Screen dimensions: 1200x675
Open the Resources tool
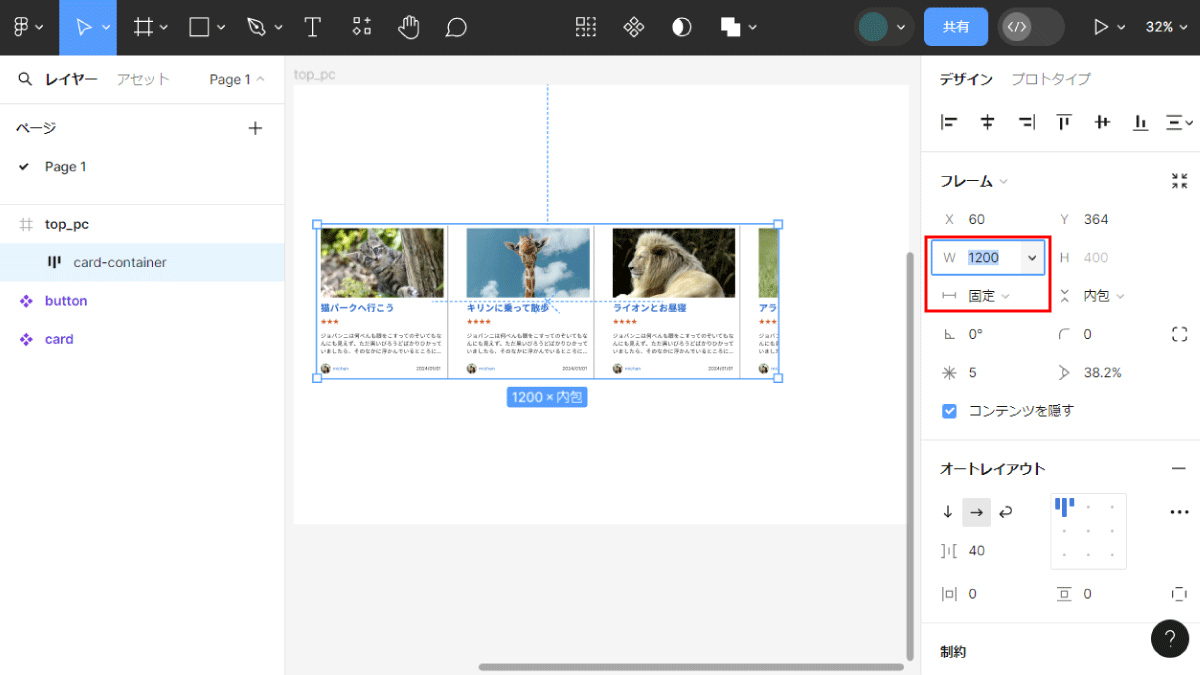click(x=362, y=27)
